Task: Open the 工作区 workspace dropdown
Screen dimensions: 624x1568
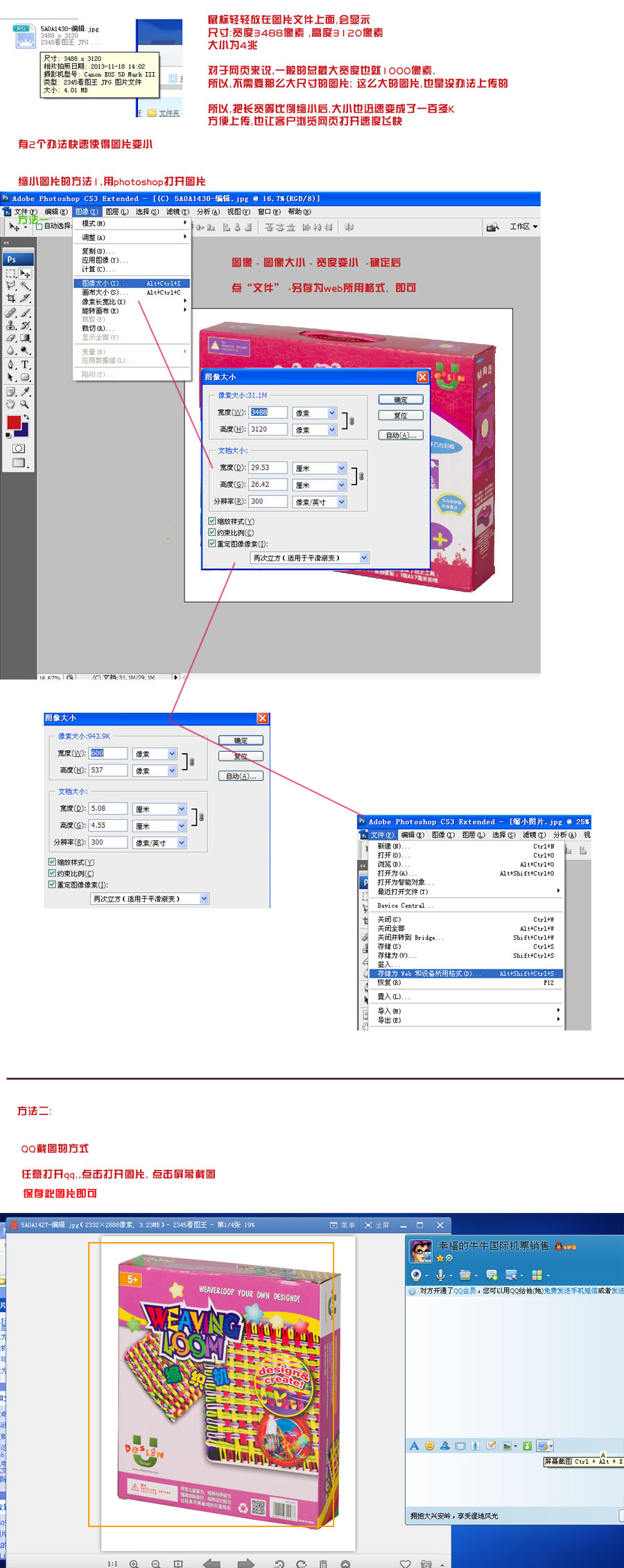Action: coord(523,227)
